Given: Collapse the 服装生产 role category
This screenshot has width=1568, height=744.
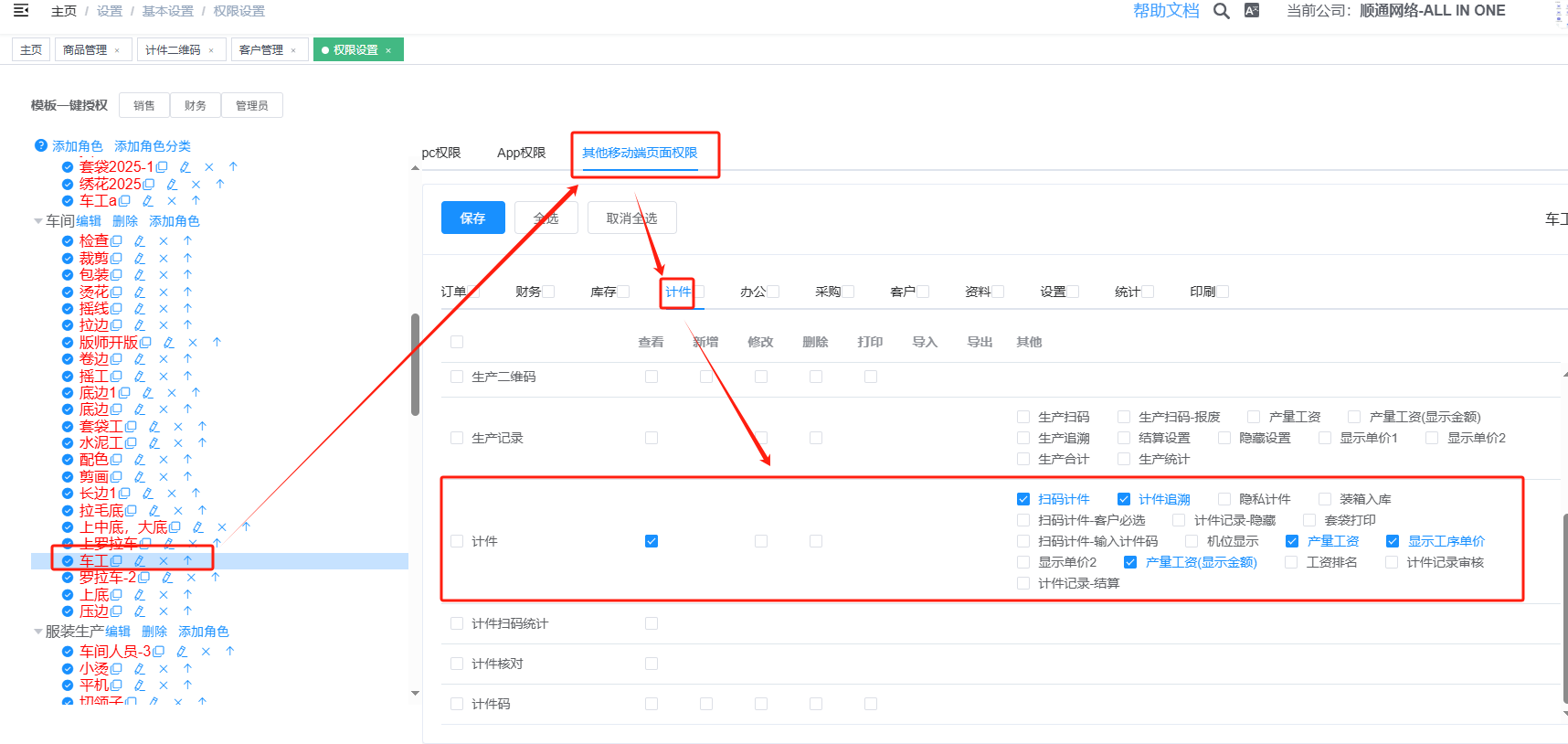Looking at the screenshot, I should click(x=38, y=632).
